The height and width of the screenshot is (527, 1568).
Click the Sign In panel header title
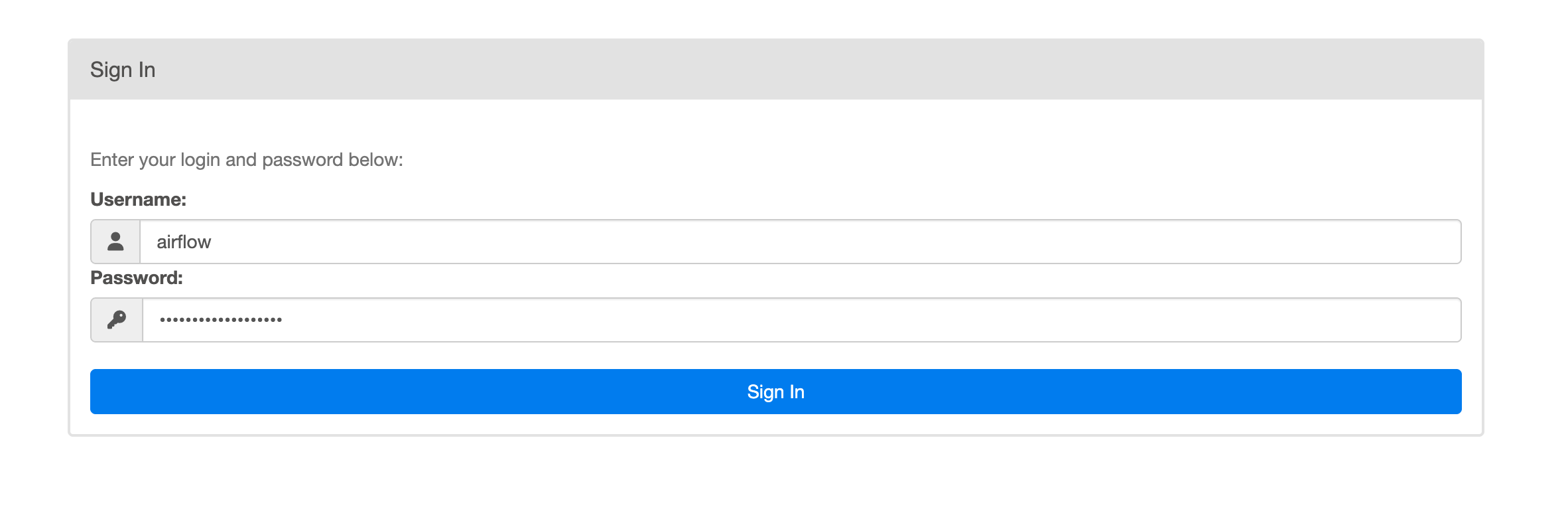(123, 70)
